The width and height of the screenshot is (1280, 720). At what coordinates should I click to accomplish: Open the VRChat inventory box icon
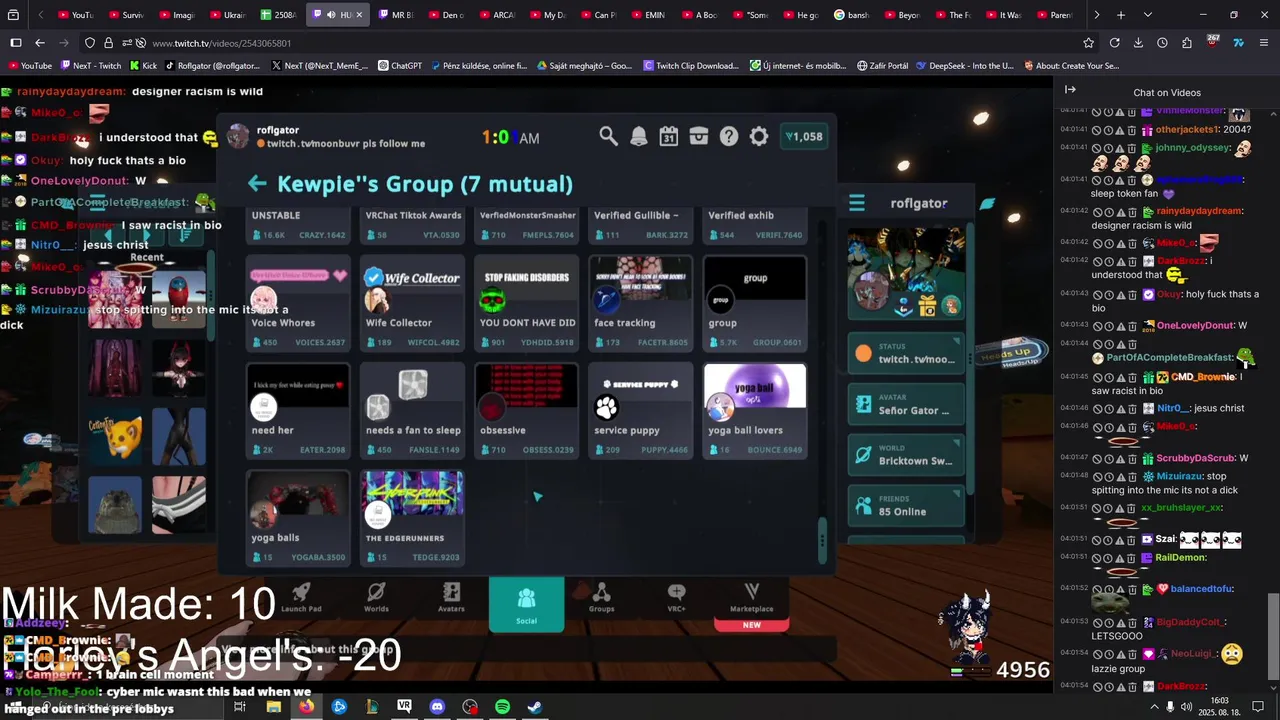click(699, 136)
